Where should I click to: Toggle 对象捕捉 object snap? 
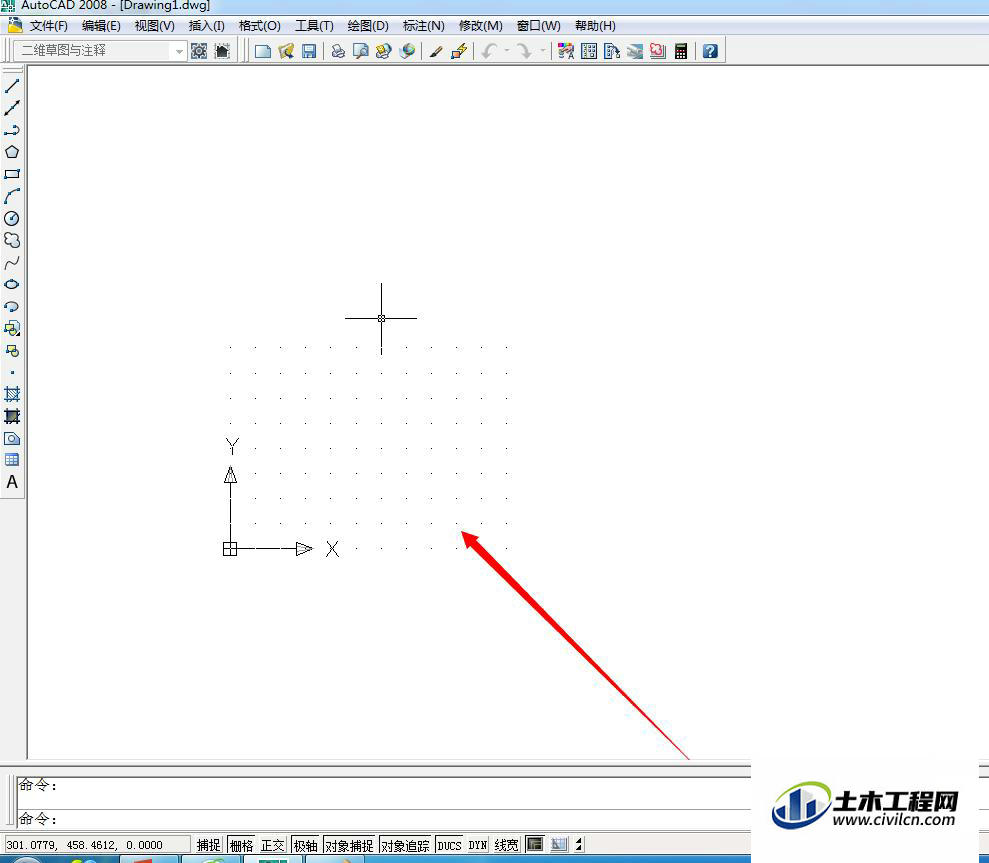pyautogui.click(x=349, y=845)
